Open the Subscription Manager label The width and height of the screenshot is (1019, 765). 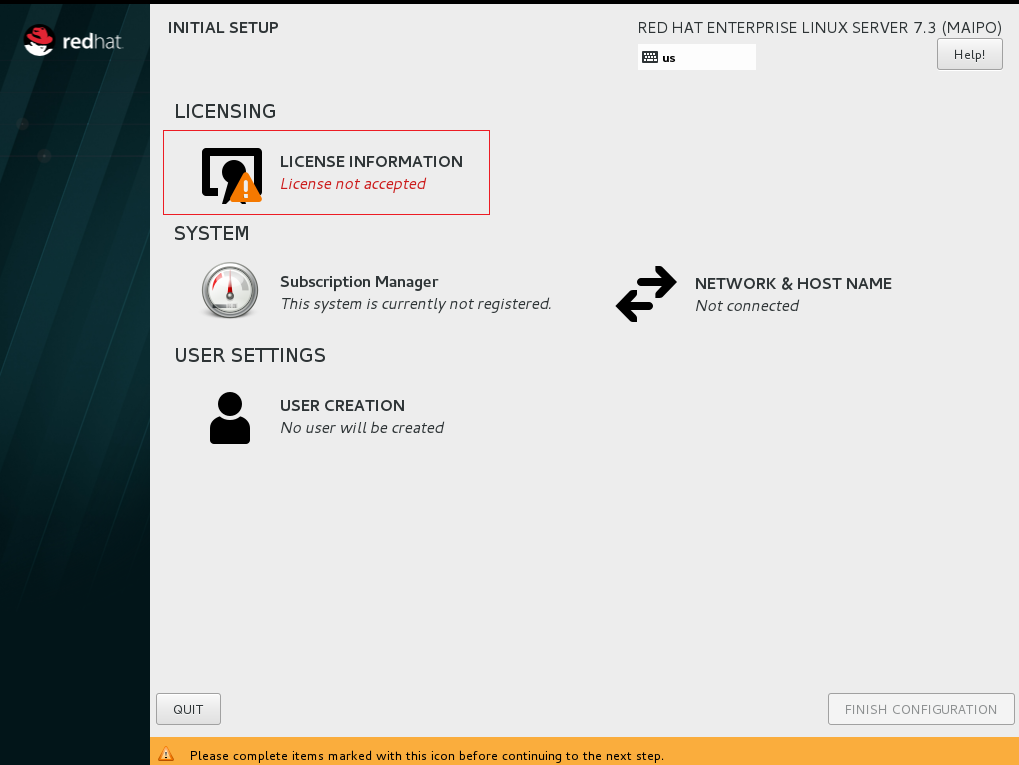point(359,281)
